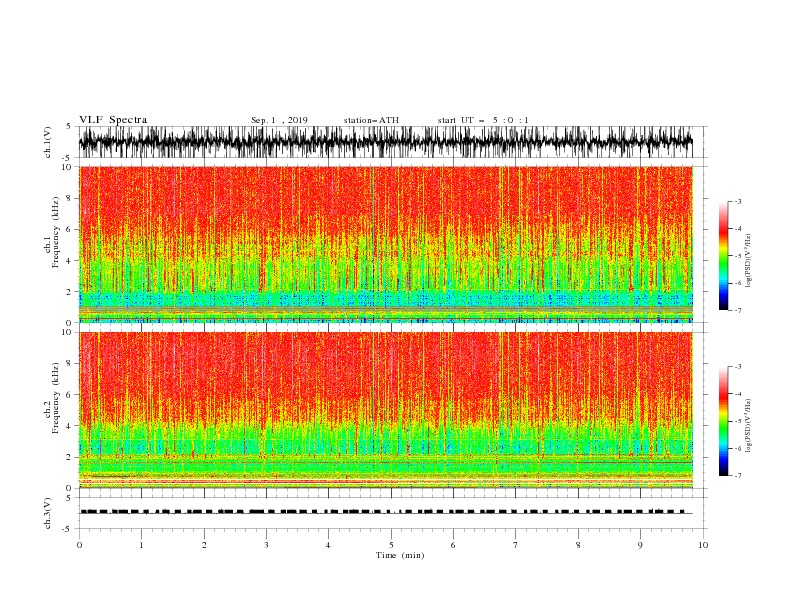792x612 pixels.
Task: Click the '-7' label on upper color bar
Action: pyautogui.click(x=737, y=310)
